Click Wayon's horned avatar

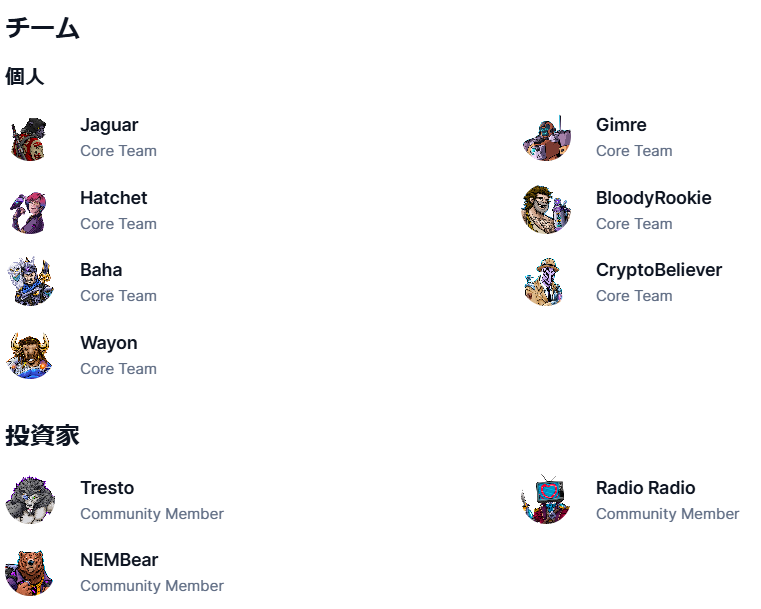click(29, 356)
